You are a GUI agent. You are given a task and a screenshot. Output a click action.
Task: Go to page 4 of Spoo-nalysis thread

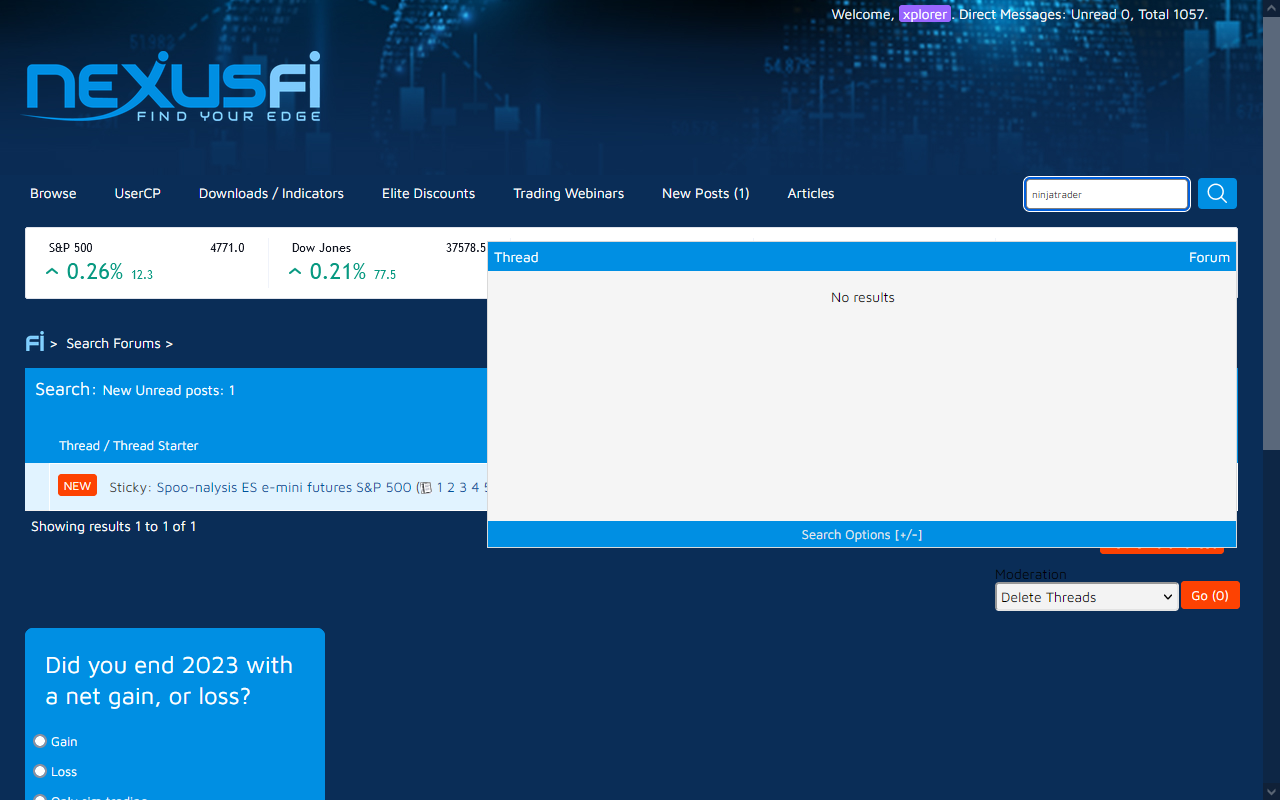point(476,487)
